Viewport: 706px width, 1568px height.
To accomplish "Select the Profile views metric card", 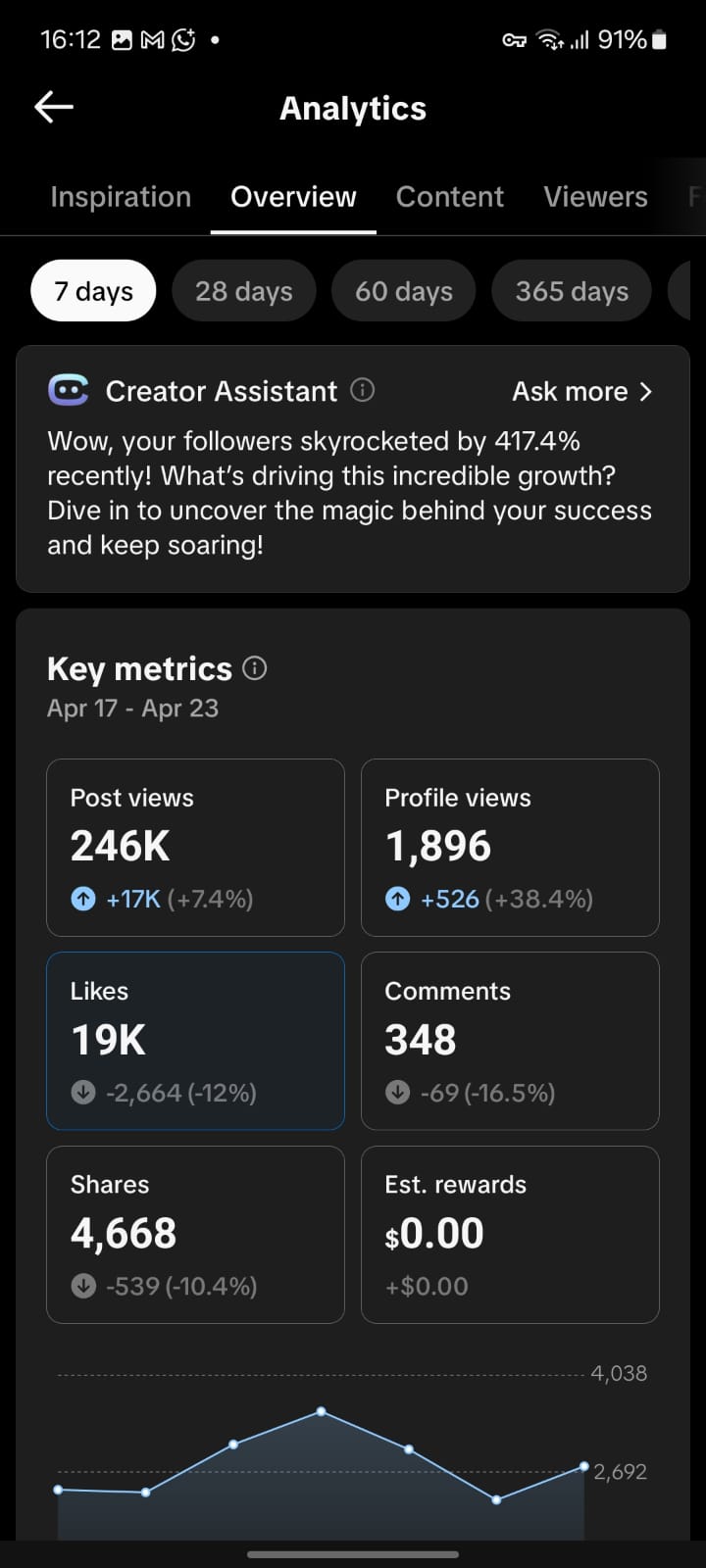I will [510, 847].
